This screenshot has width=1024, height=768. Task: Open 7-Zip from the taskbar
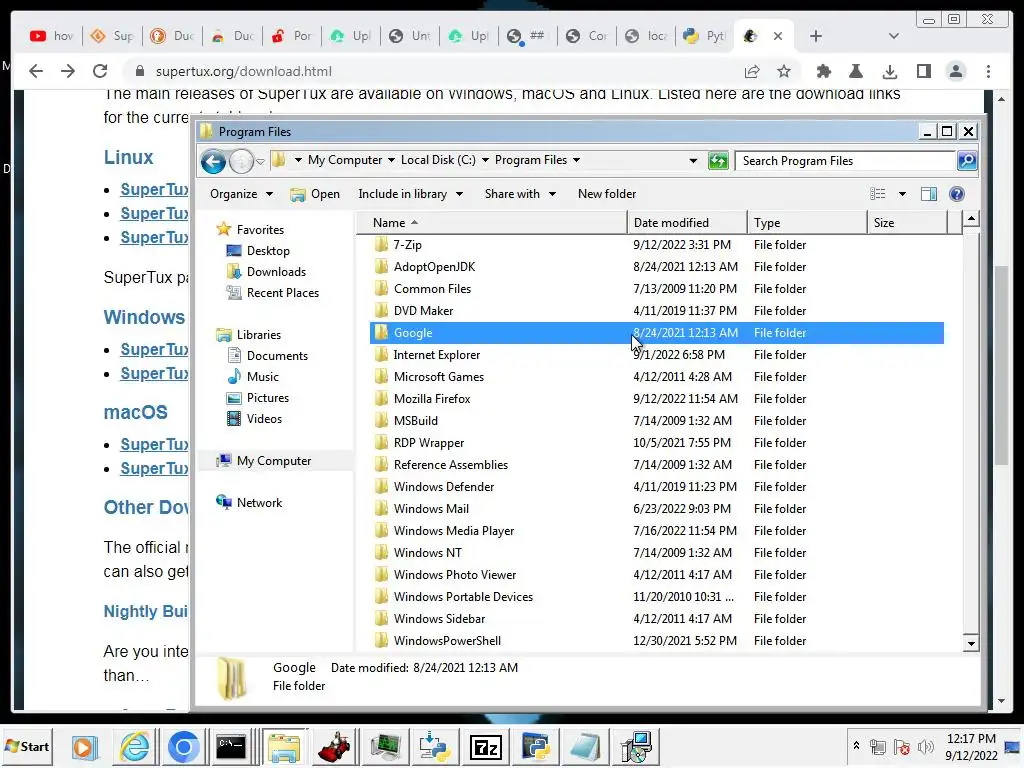(485, 746)
